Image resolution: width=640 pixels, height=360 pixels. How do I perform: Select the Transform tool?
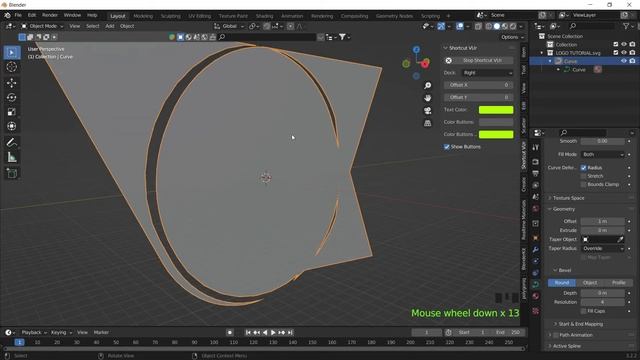[x=11, y=126]
